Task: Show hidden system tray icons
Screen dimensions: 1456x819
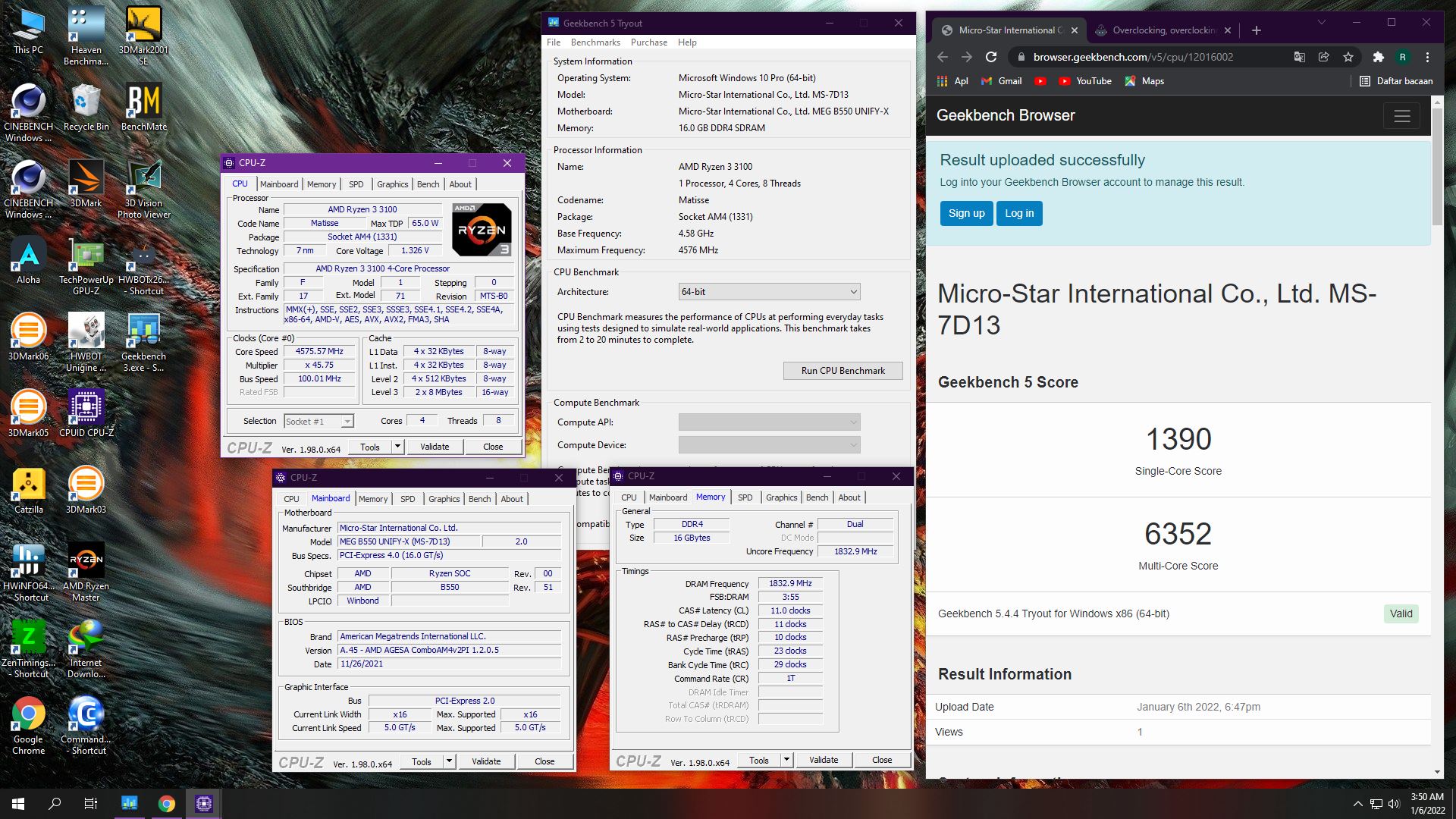Action: coord(1357,804)
